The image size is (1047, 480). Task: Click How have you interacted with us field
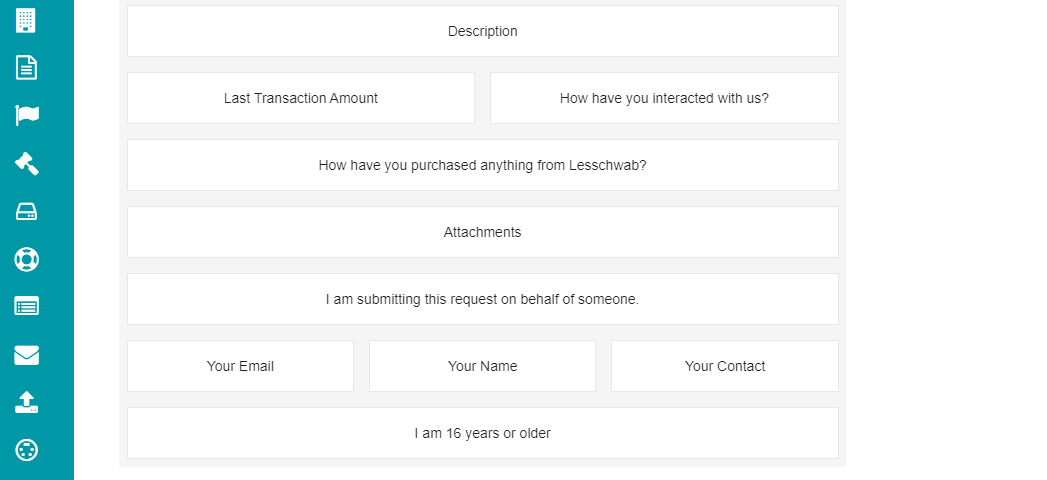(x=664, y=98)
